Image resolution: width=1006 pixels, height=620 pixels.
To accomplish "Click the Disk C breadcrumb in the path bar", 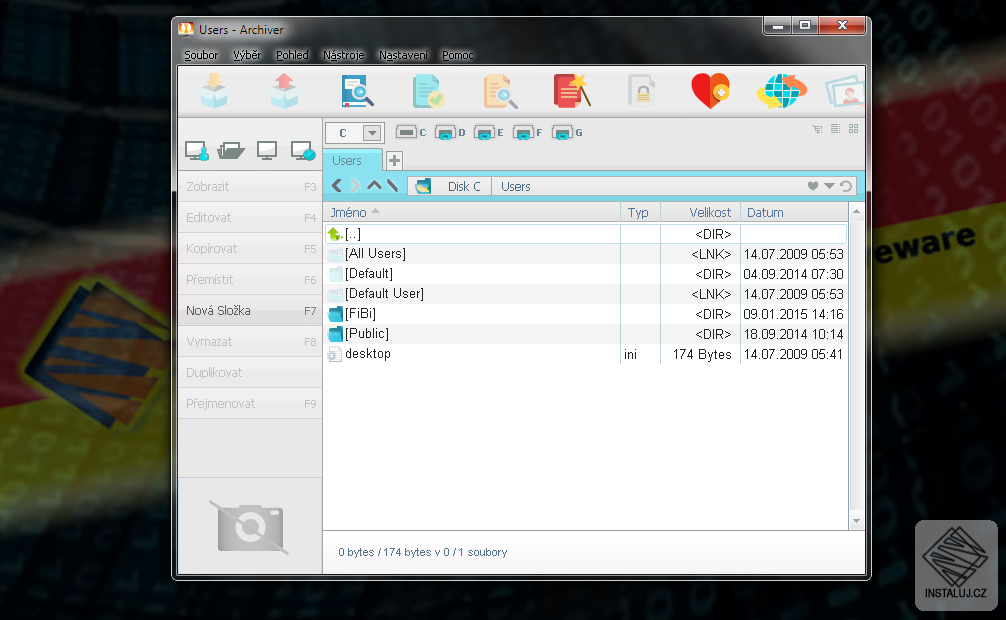I will click(464, 187).
